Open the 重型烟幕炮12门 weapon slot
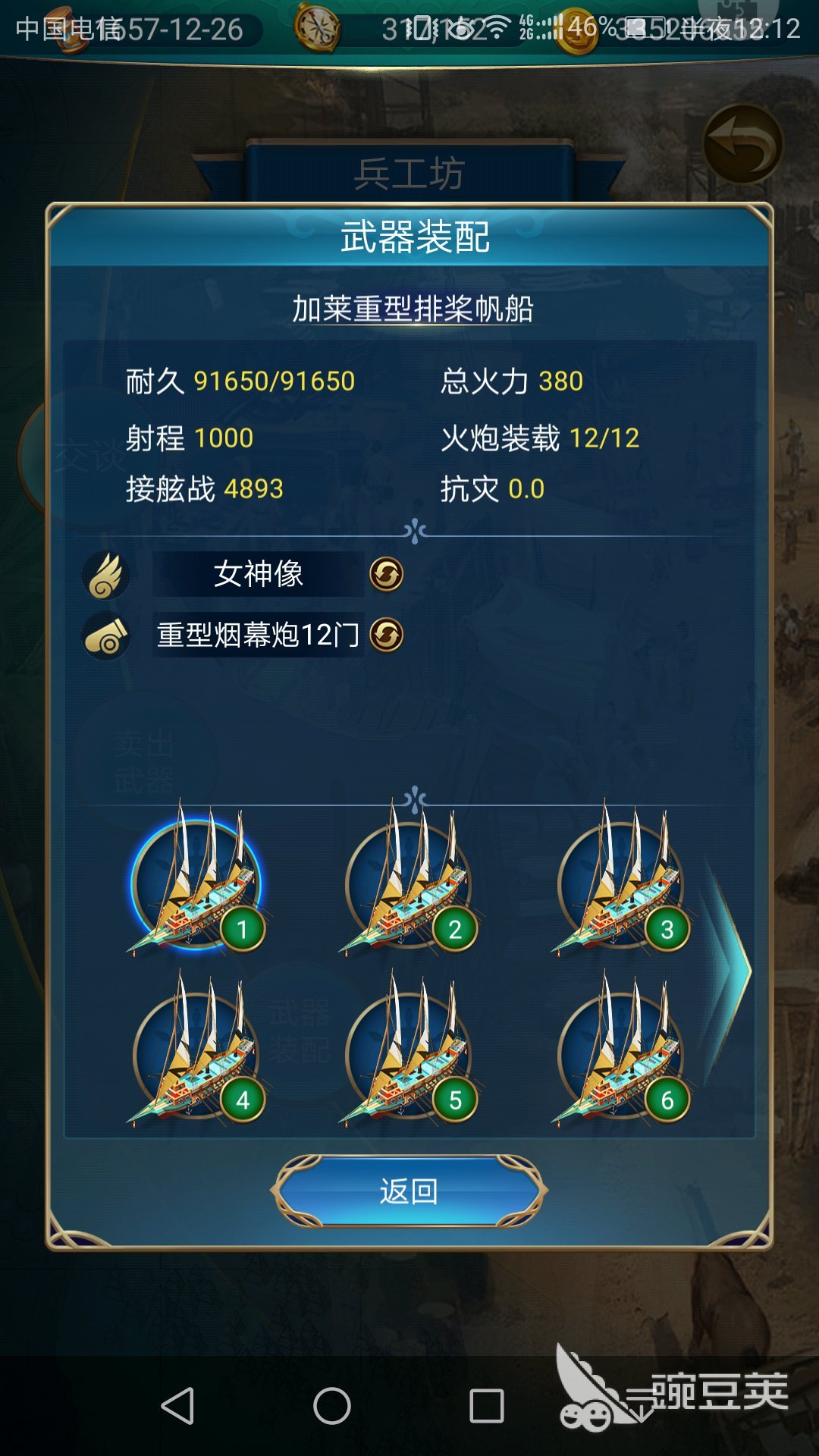 (259, 635)
